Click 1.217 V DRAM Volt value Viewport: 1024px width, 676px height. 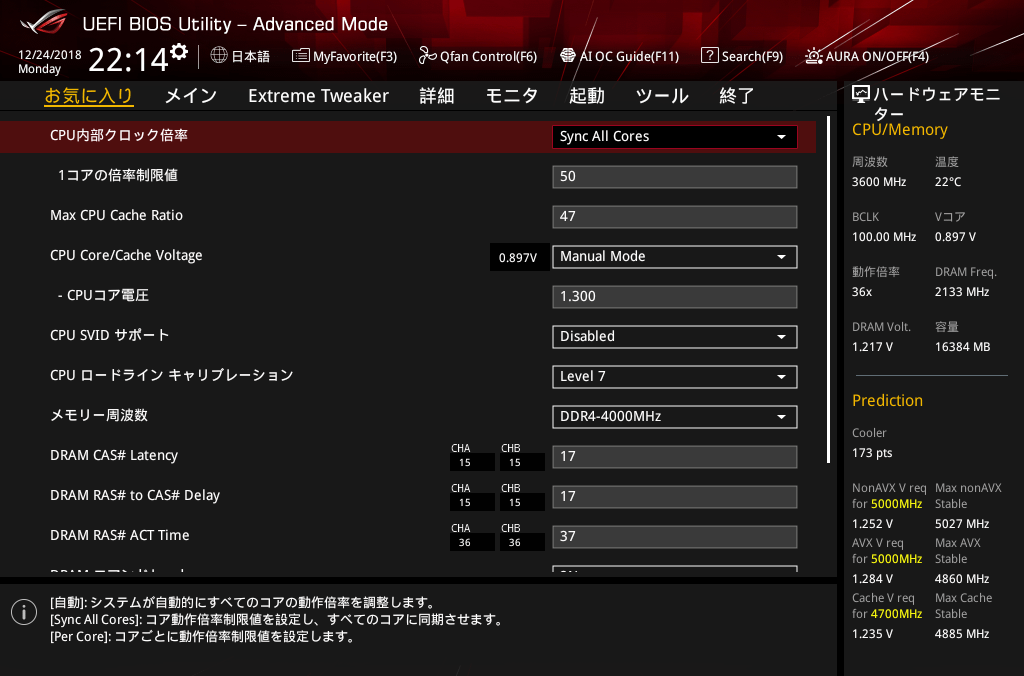pos(872,347)
